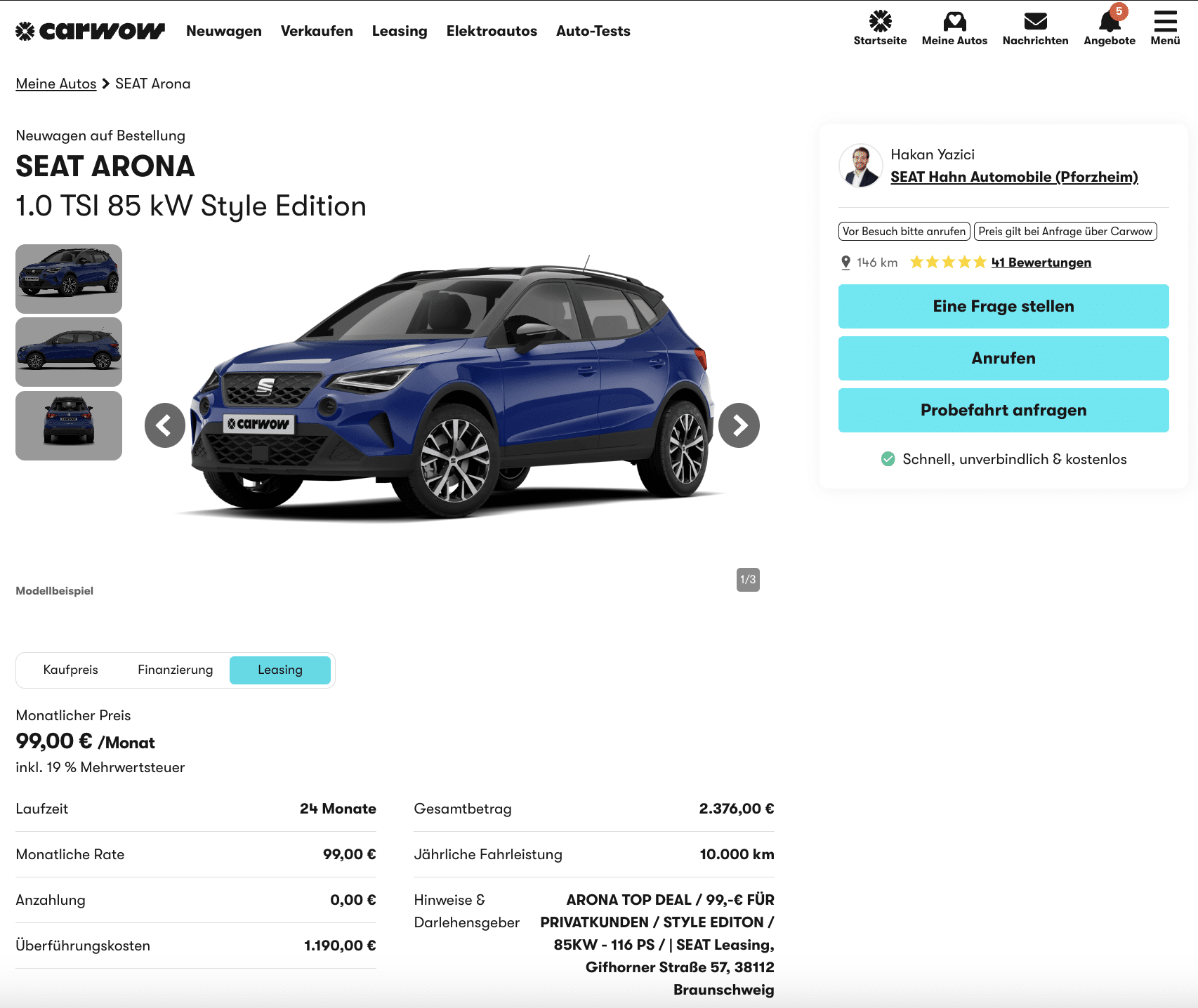
Task: Switch to Finanzierung tab
Action: (176, 670)
